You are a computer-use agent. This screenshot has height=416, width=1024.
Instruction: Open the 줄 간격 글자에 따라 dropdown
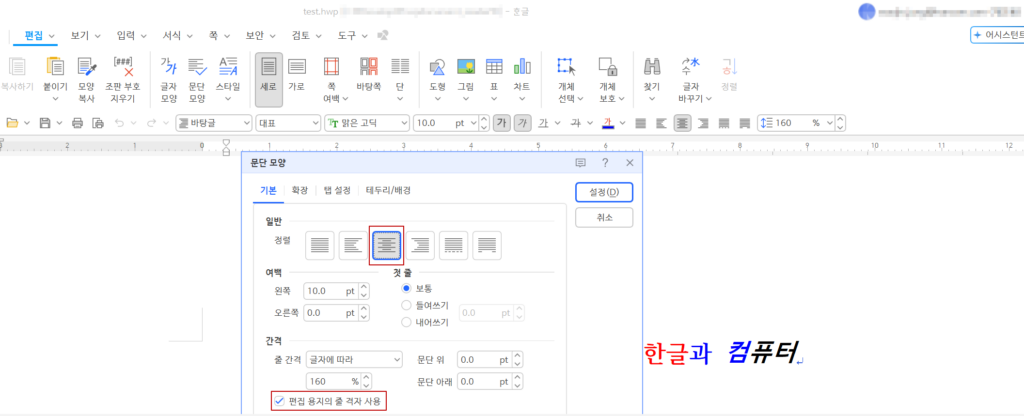pos(354,359)
